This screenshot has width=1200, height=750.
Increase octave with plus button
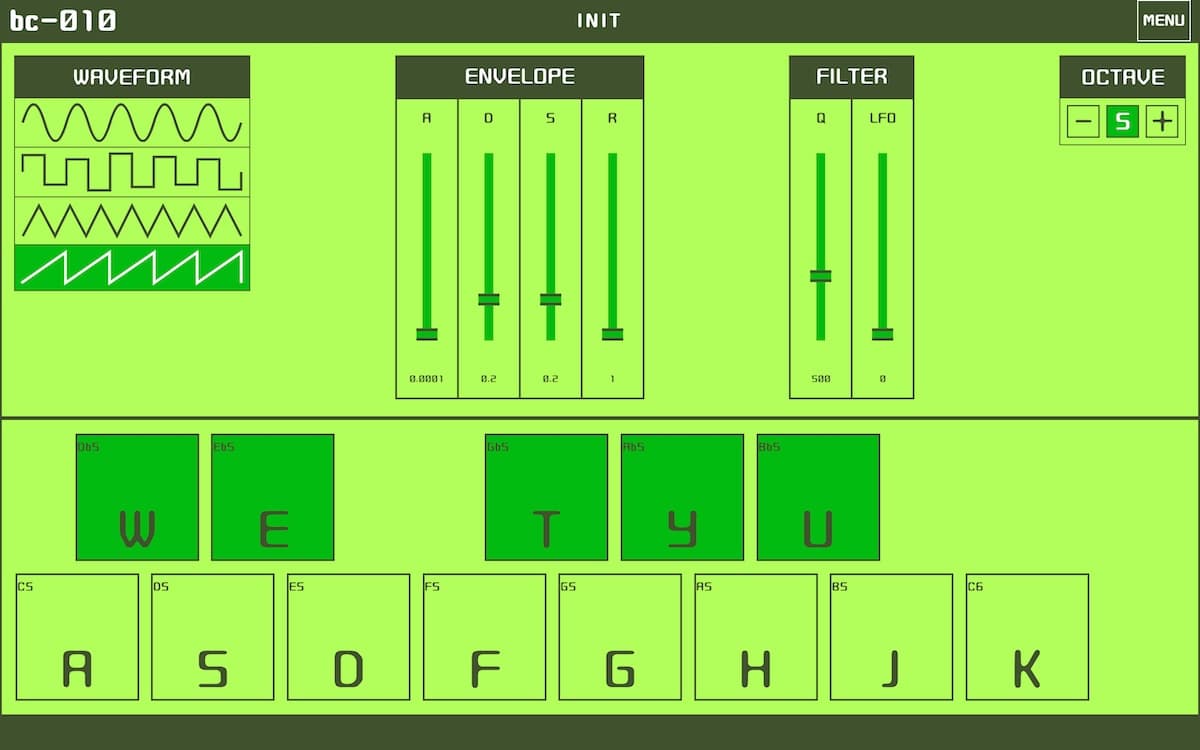1161,122
